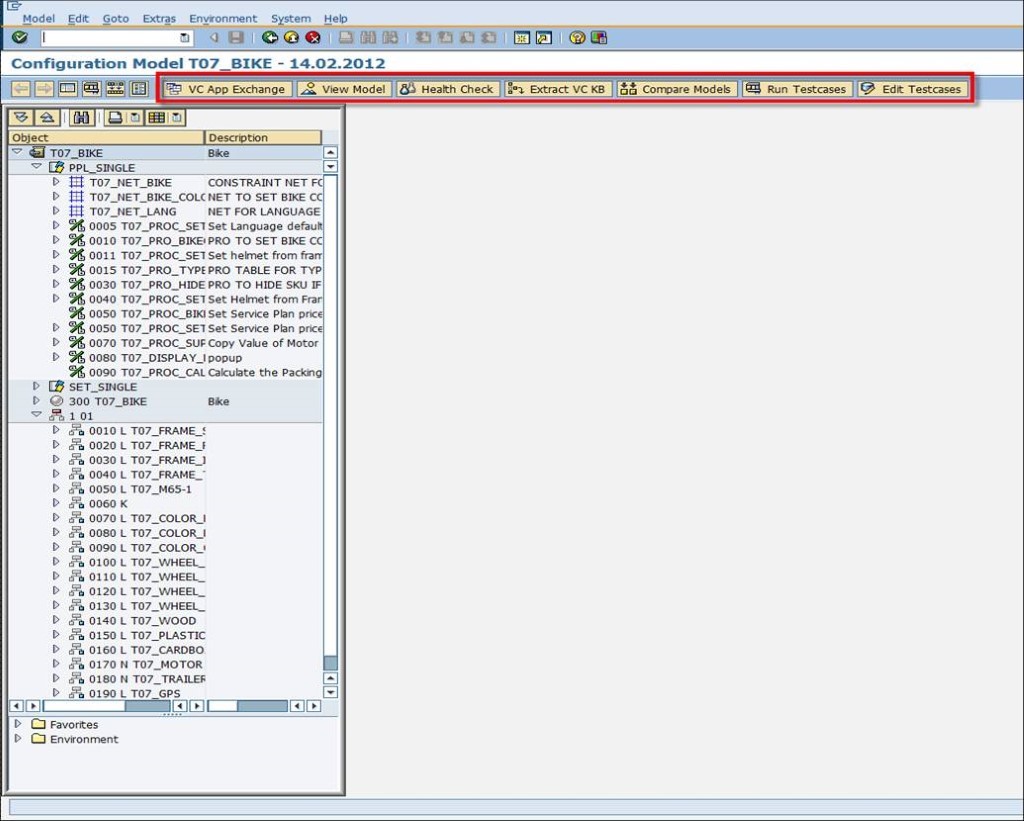This screenshot has height=821, width=1024.
Task: Click the green checkmark Enter icon
Action: tap(20, 38)
